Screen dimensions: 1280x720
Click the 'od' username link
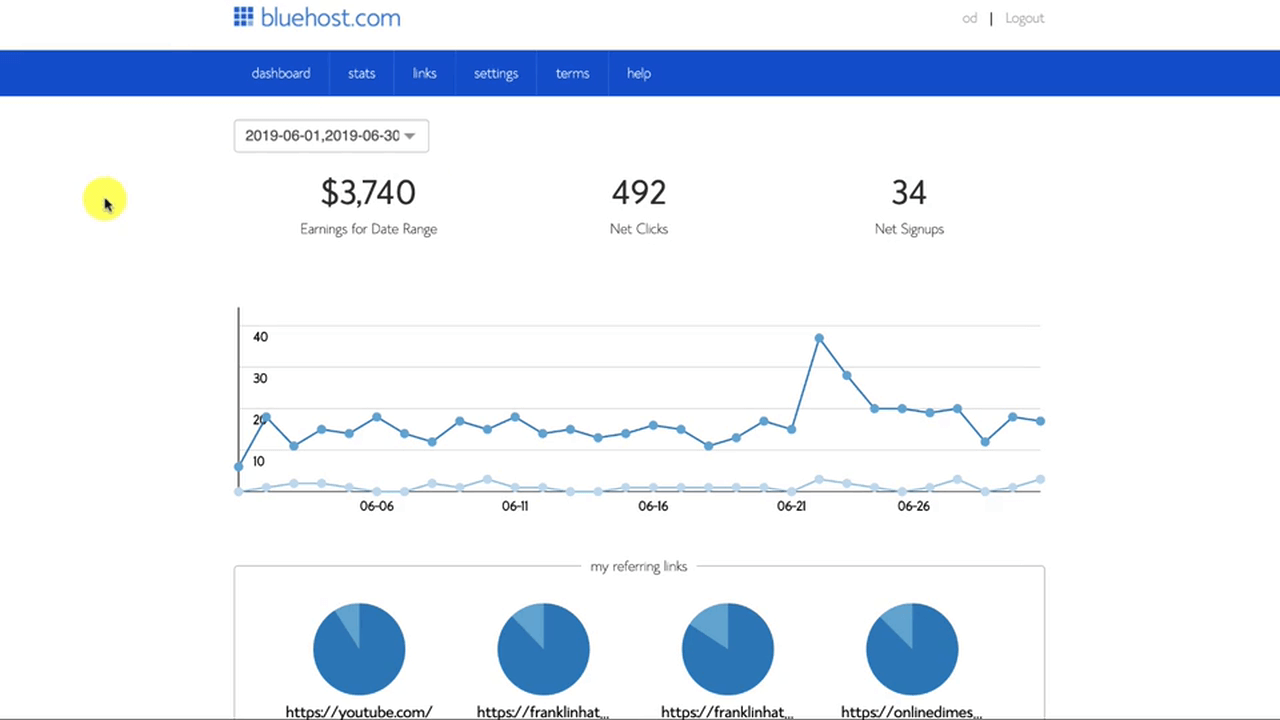pyautogui.click(x=969, y=18)
